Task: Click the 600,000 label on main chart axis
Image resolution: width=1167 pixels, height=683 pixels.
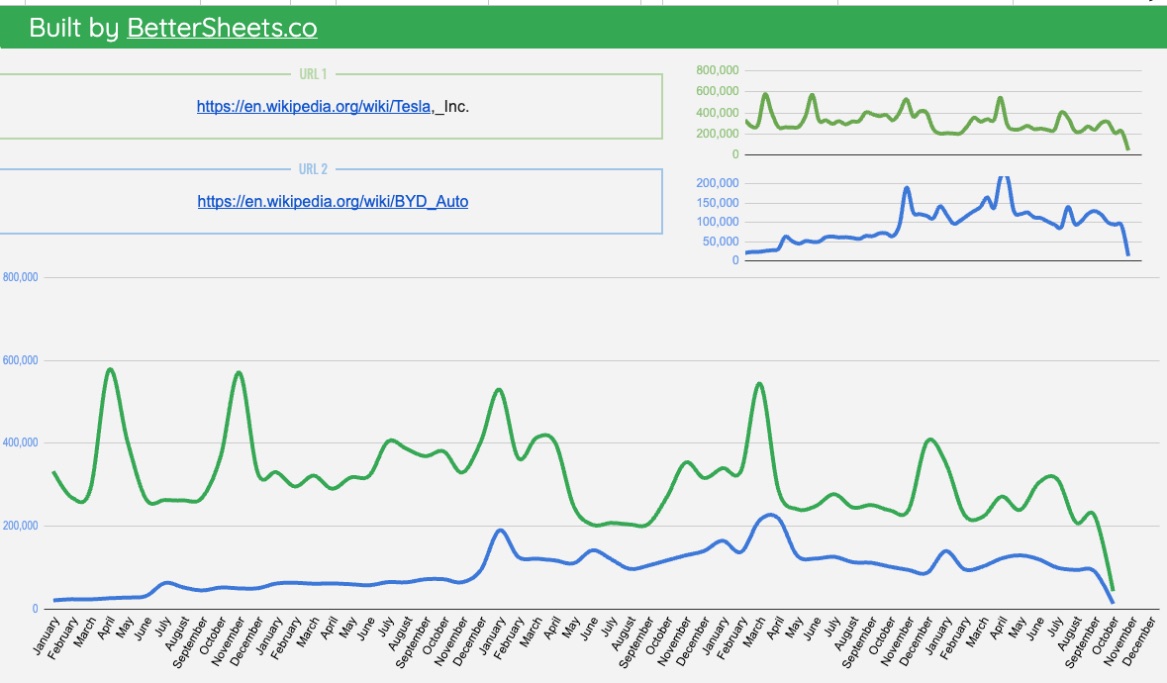Action: point(20,360)
